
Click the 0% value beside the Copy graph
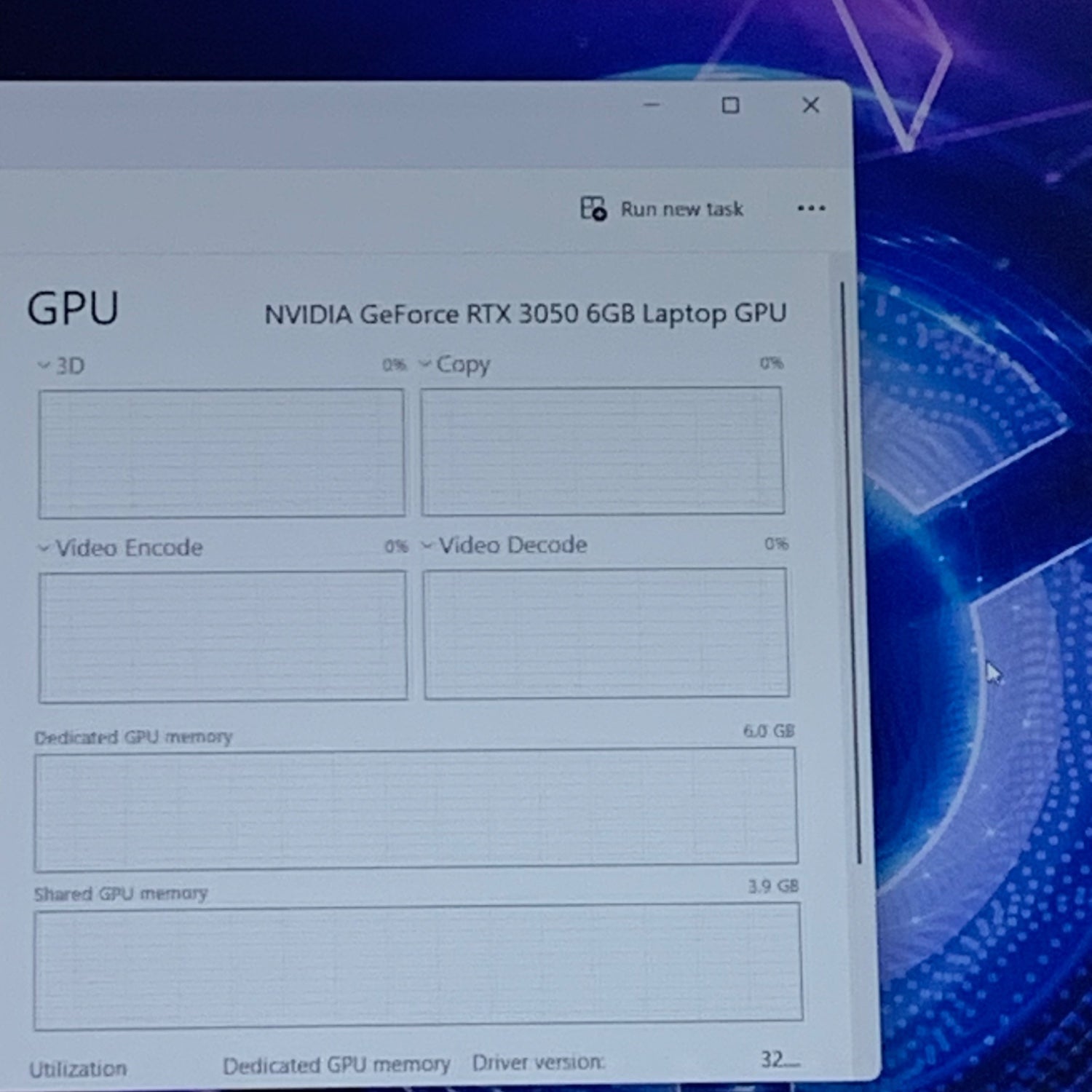772,363
